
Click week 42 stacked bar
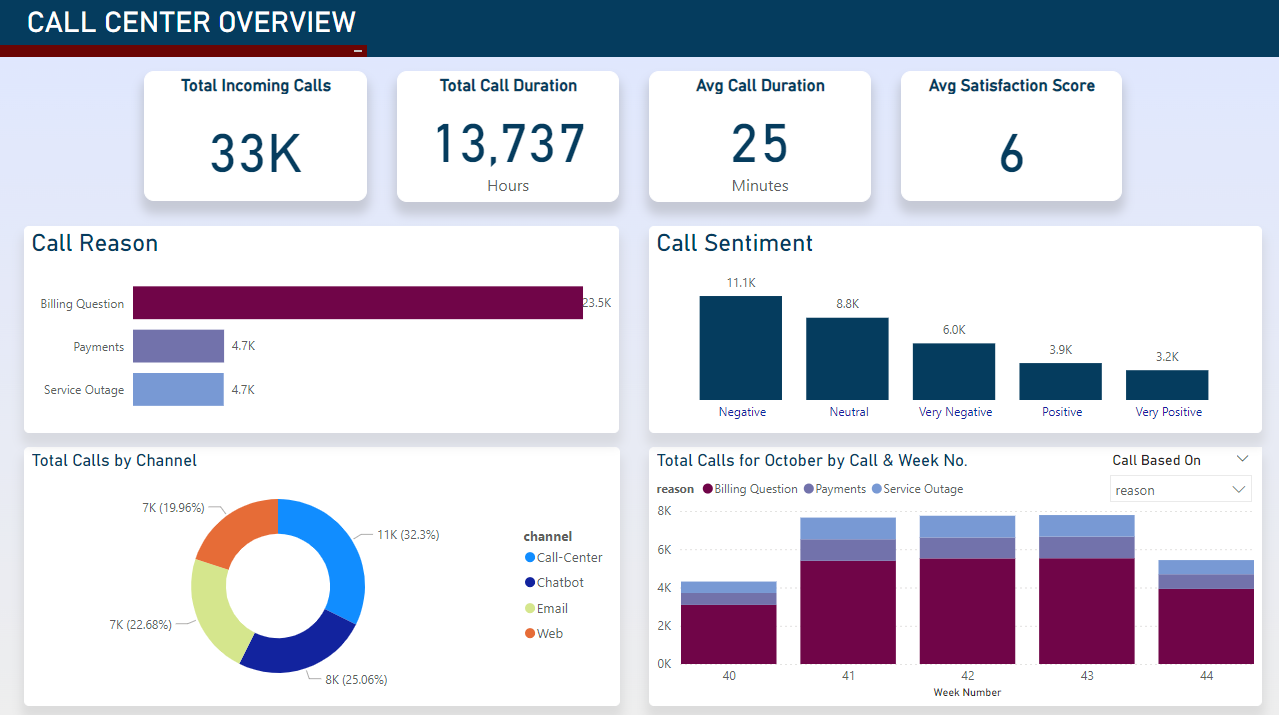tap(967, 590)
